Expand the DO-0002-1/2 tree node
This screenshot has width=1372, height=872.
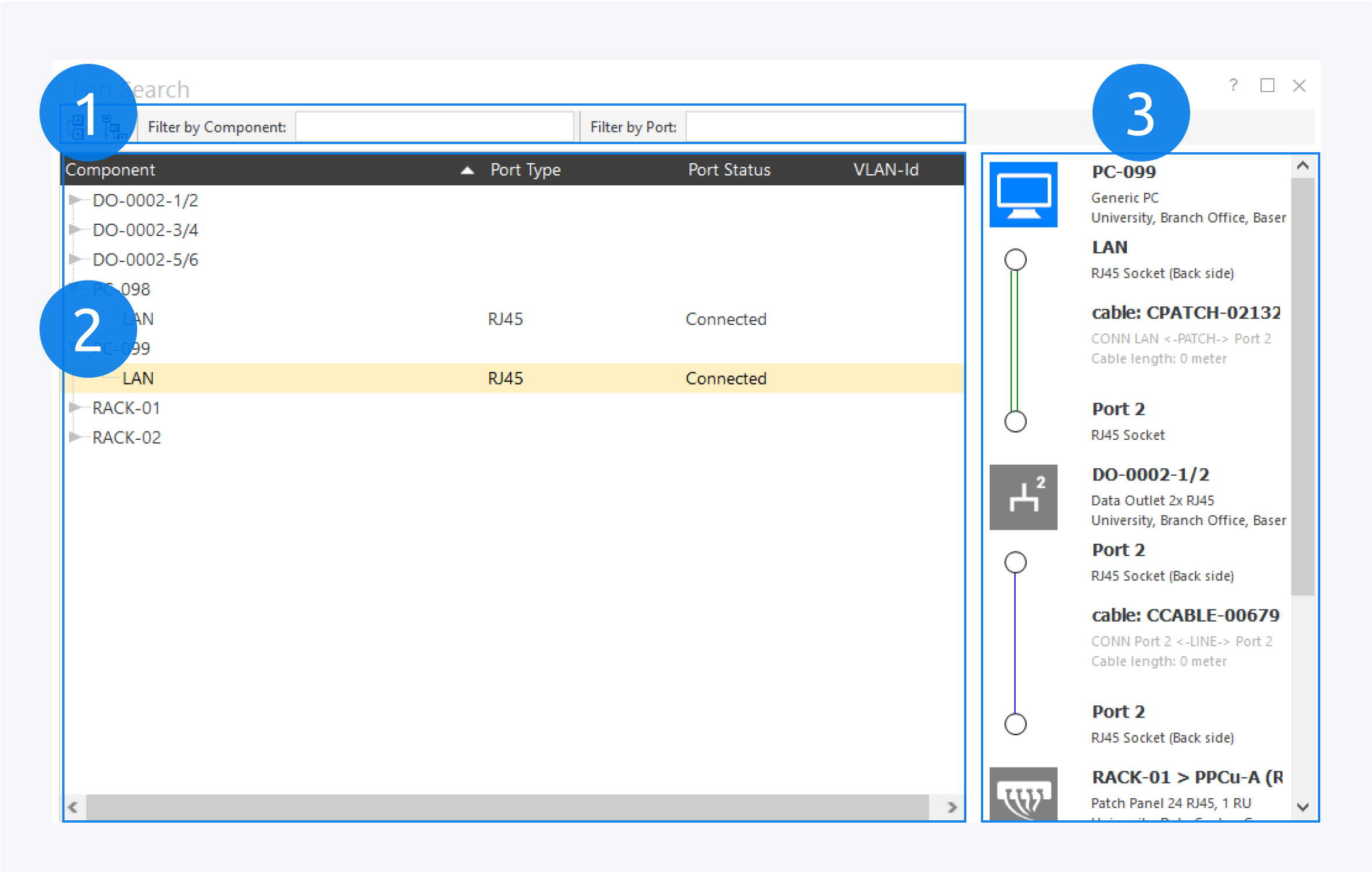click(x=74, y=200)
